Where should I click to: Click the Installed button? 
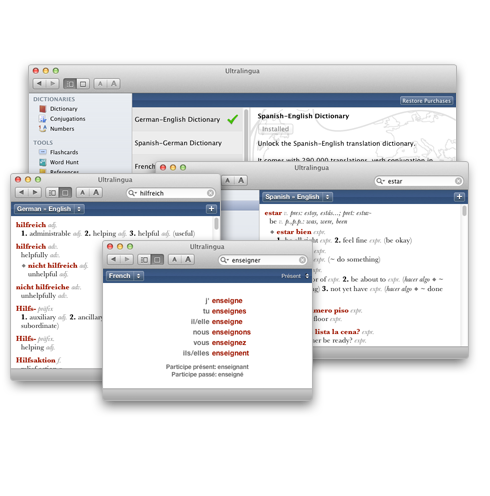tap(275, 129)
